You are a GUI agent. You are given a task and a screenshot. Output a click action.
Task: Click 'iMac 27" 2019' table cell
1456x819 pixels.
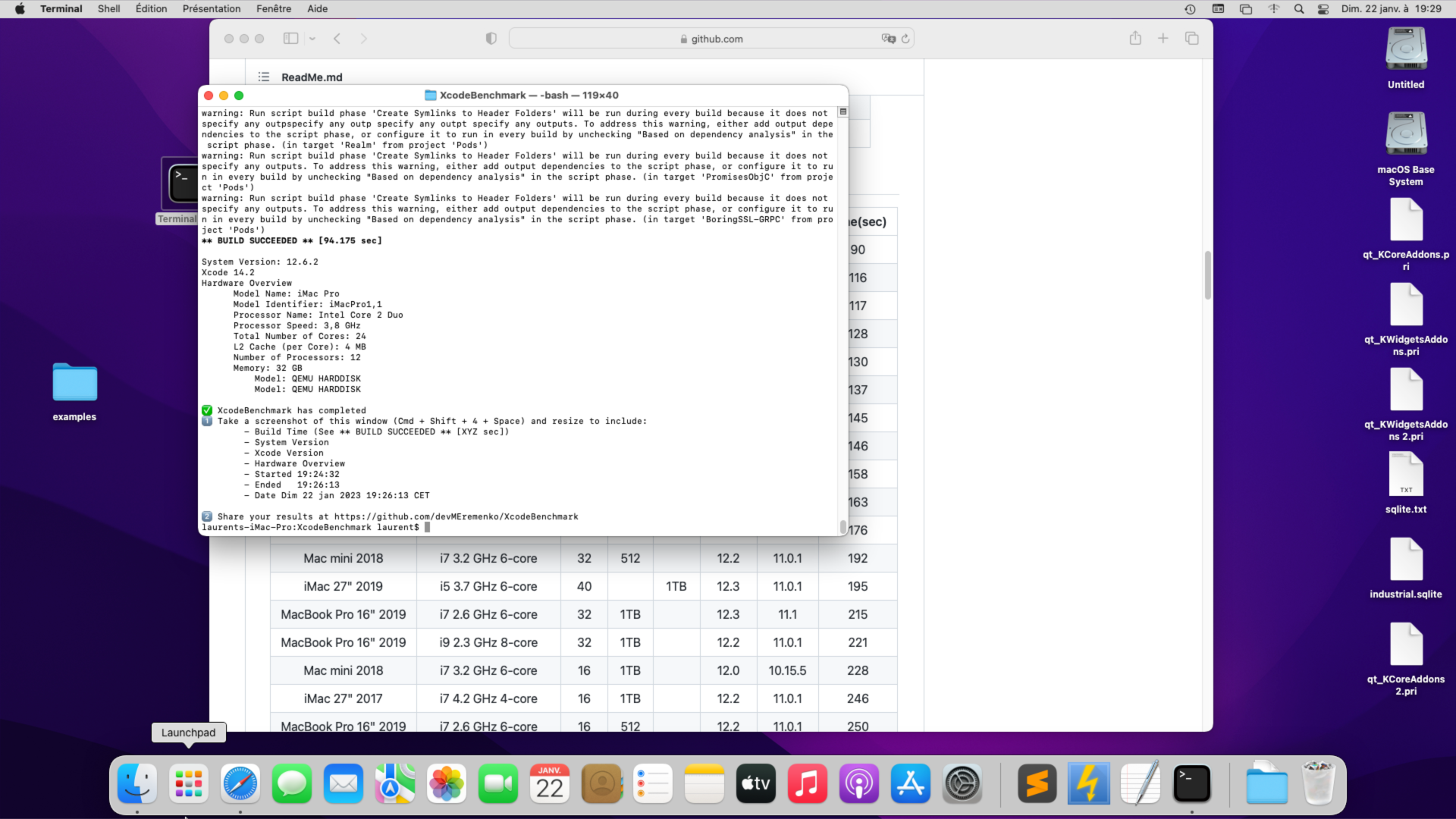tap(344, 586)
